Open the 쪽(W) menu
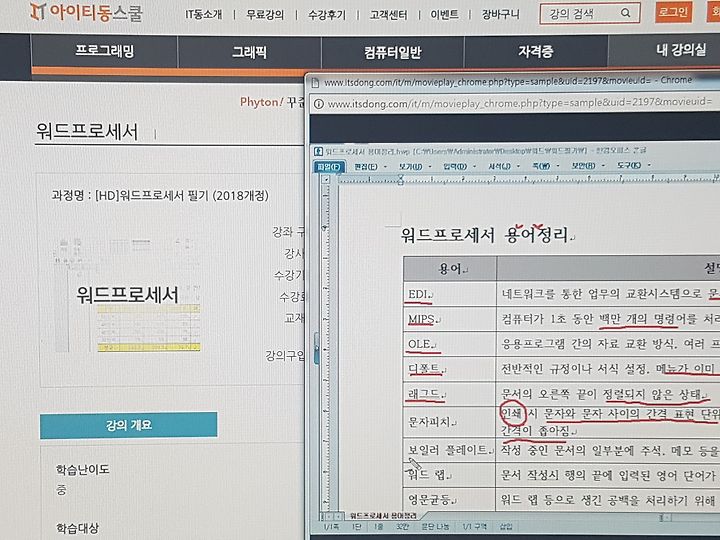Screen dimensions: 720x540 pyautogui.click(x=540, y=166)
